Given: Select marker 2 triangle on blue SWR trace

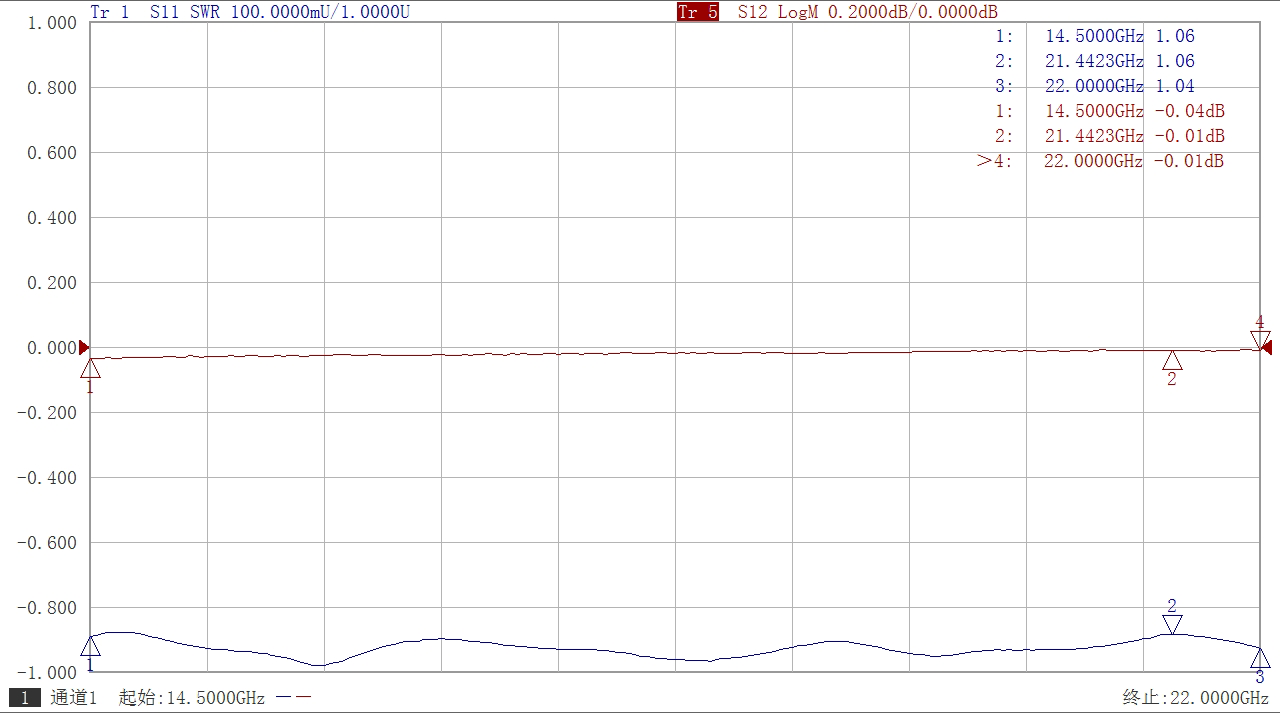Looking at the screenshot, I should tap(1172, 624).
